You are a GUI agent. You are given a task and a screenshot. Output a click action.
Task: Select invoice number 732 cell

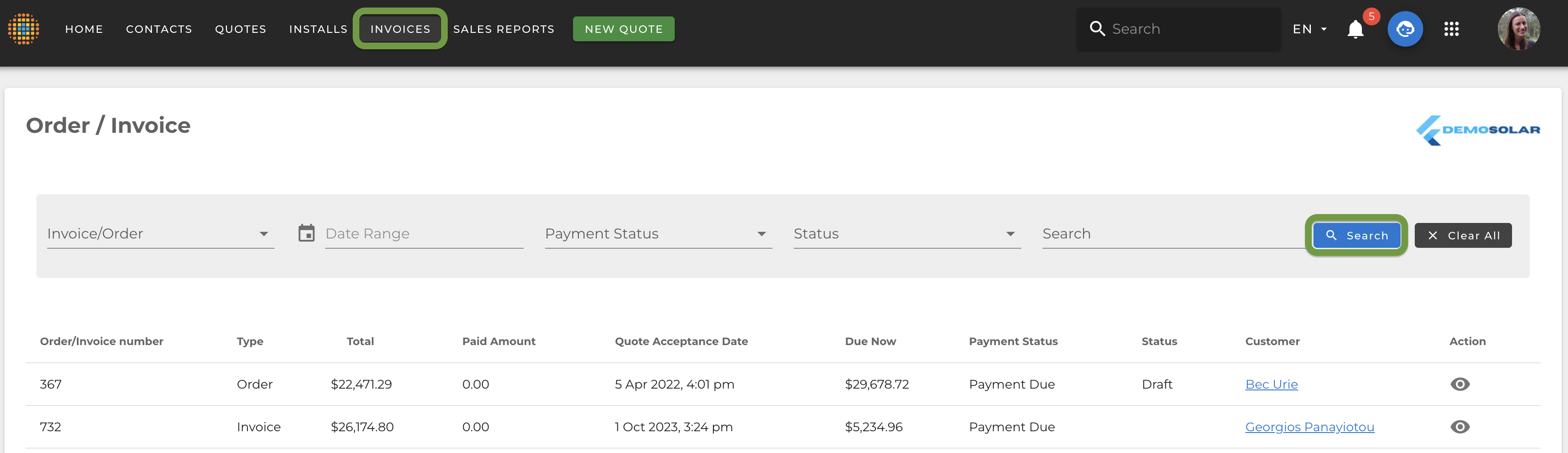[x=51, y=427]
